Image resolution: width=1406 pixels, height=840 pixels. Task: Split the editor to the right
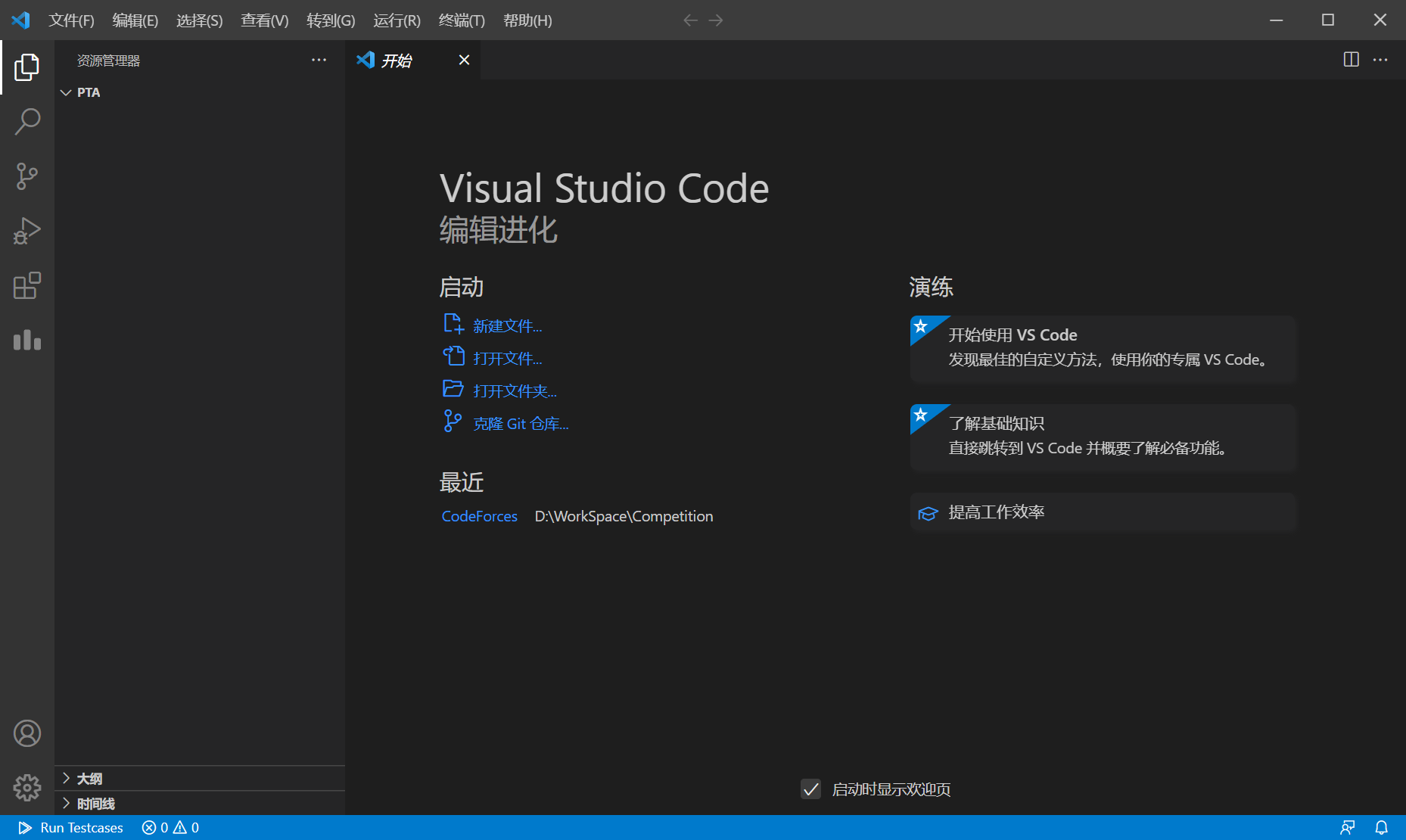tap(1352, 60)
